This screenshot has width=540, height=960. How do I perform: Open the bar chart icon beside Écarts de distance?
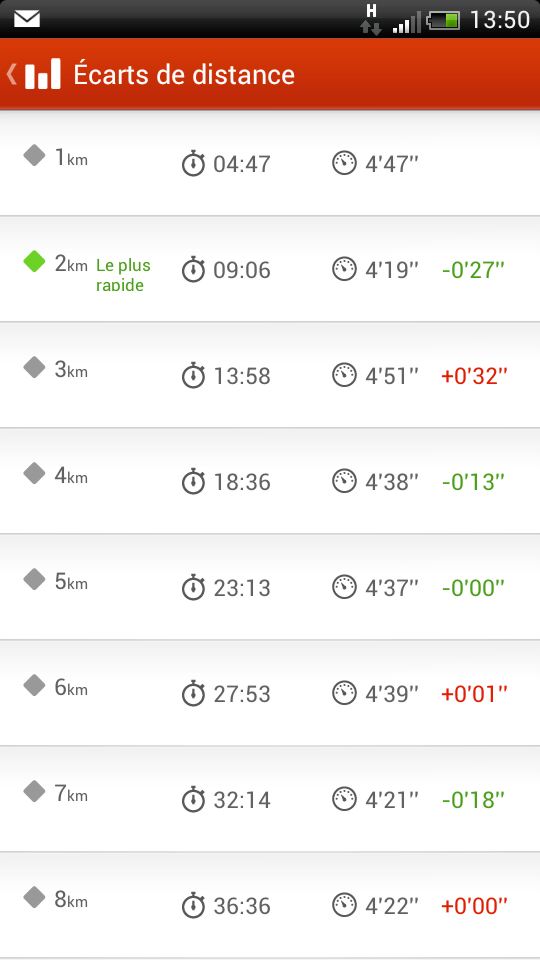(x=43, y=74)
